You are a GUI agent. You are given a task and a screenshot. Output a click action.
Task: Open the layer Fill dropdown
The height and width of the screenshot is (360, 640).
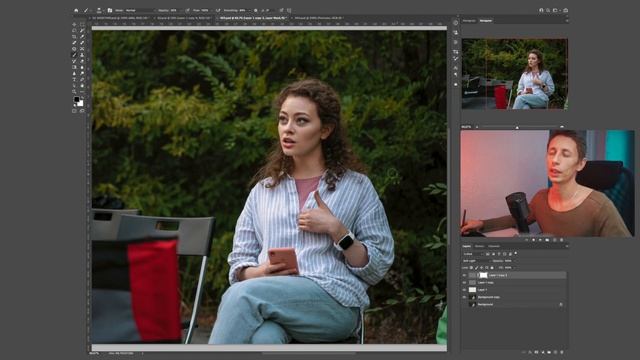[x=515, y=268]
